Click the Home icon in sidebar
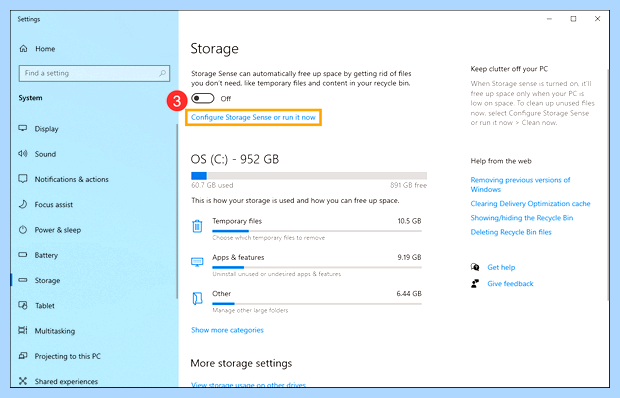The width and height of the screenshot is (620, 398). 23,49
